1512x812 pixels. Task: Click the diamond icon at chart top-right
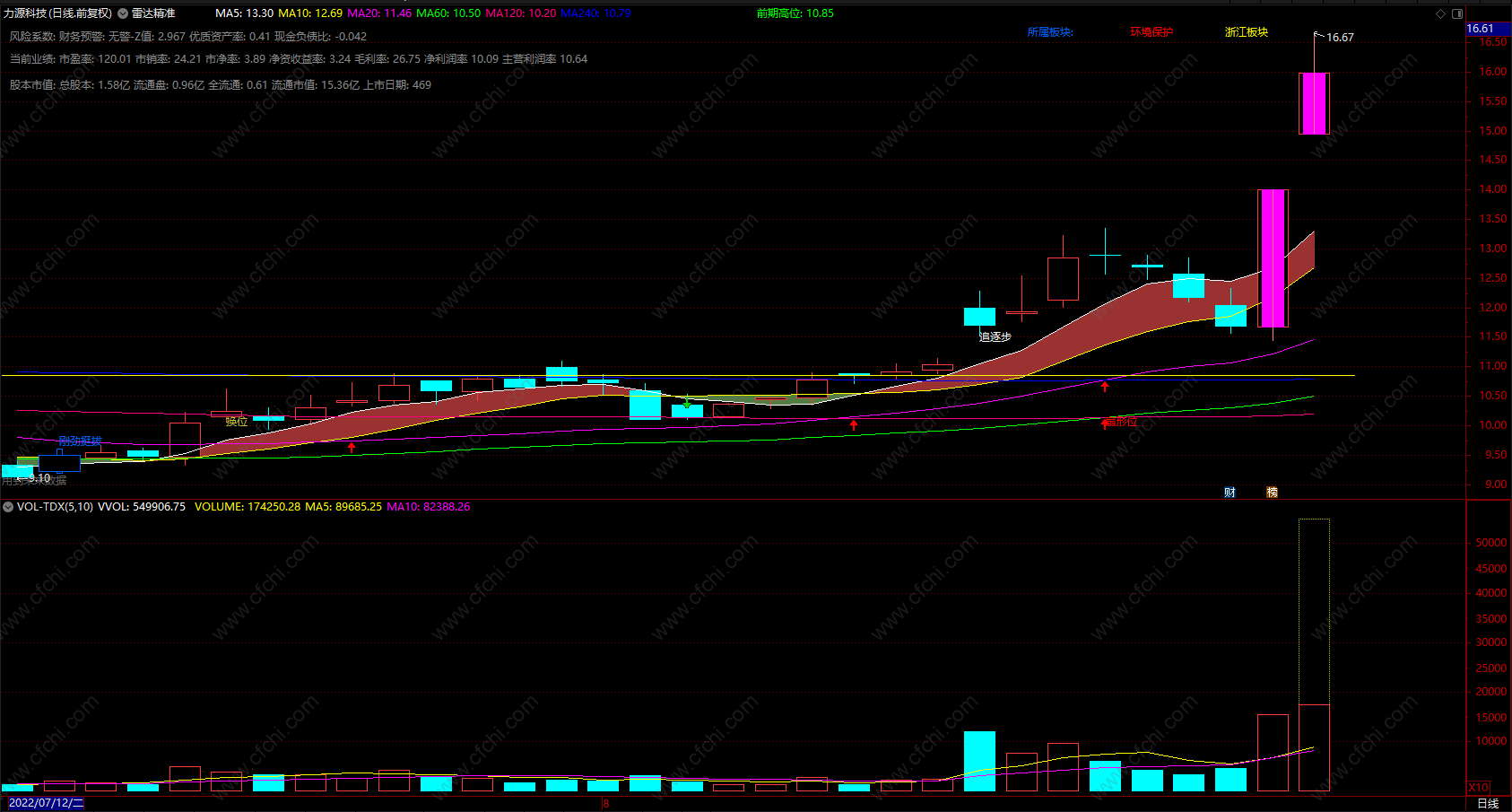(x=1441, y=13)
